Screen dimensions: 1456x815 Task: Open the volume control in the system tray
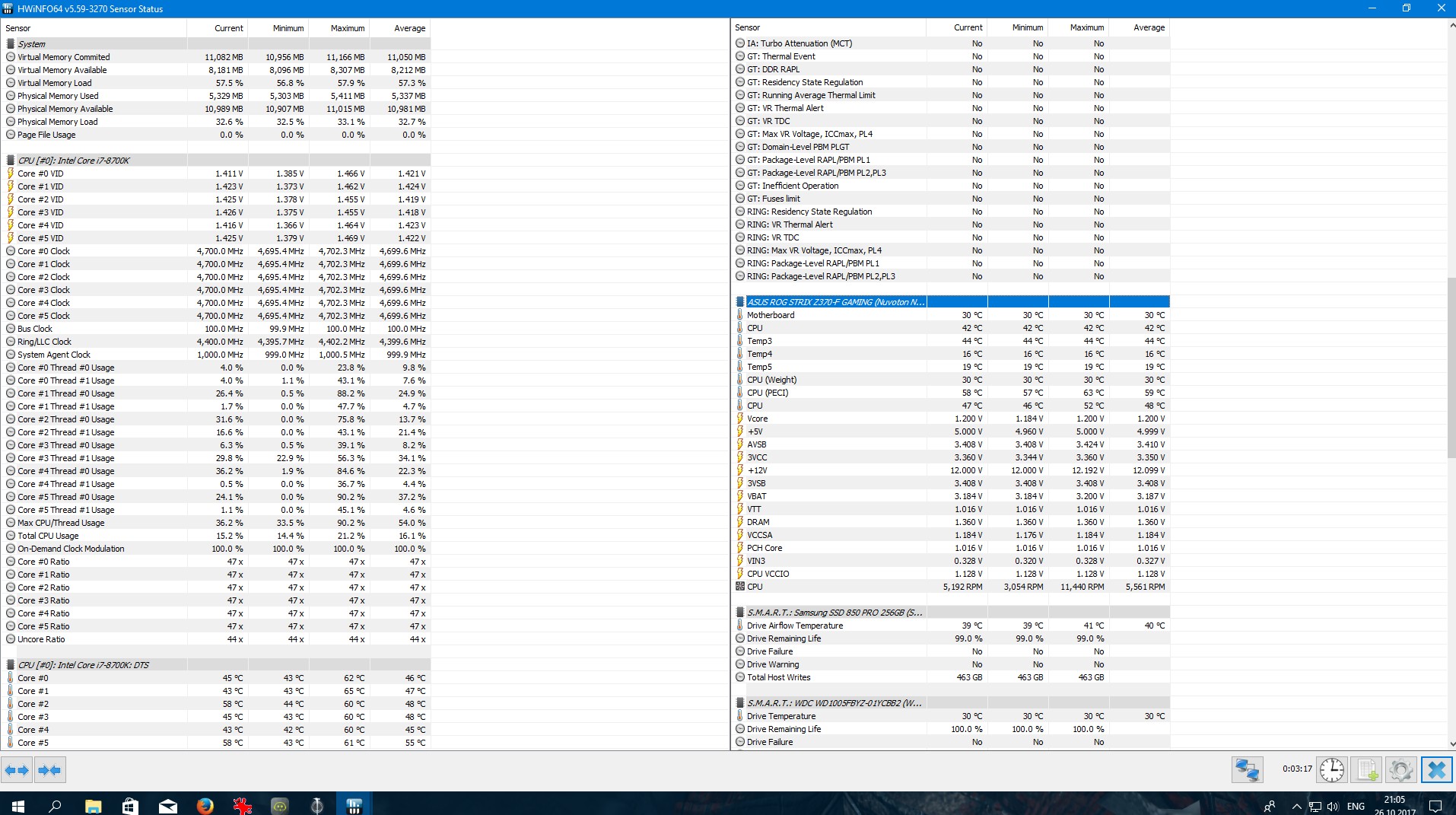pyautogui.click(x=1332, y=806)
